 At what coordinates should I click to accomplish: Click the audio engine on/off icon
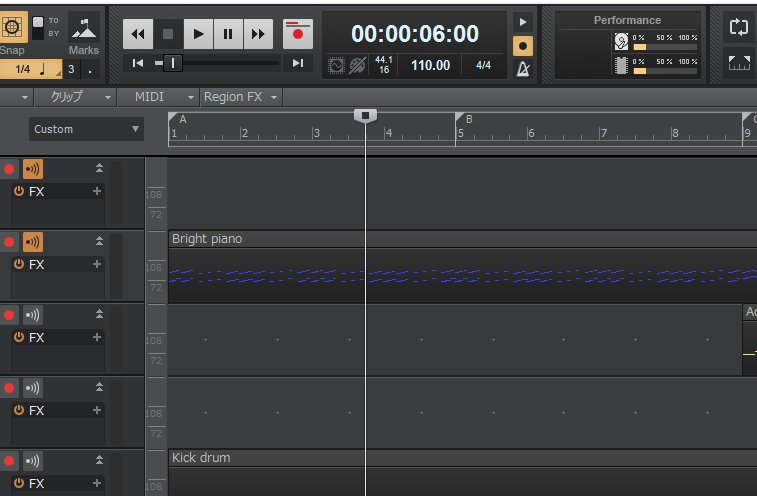coord(336,66)
